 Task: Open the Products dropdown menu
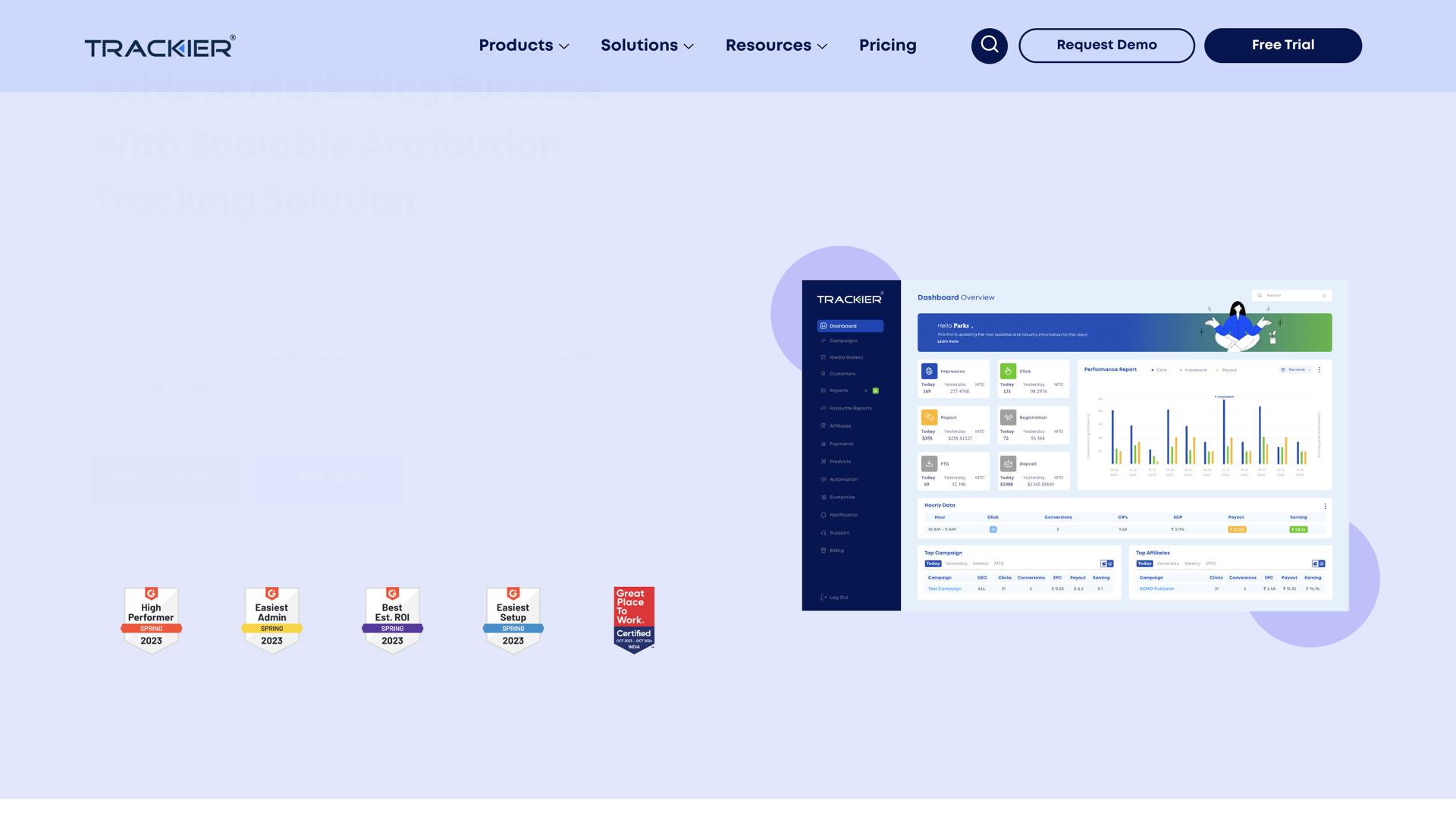523,45
